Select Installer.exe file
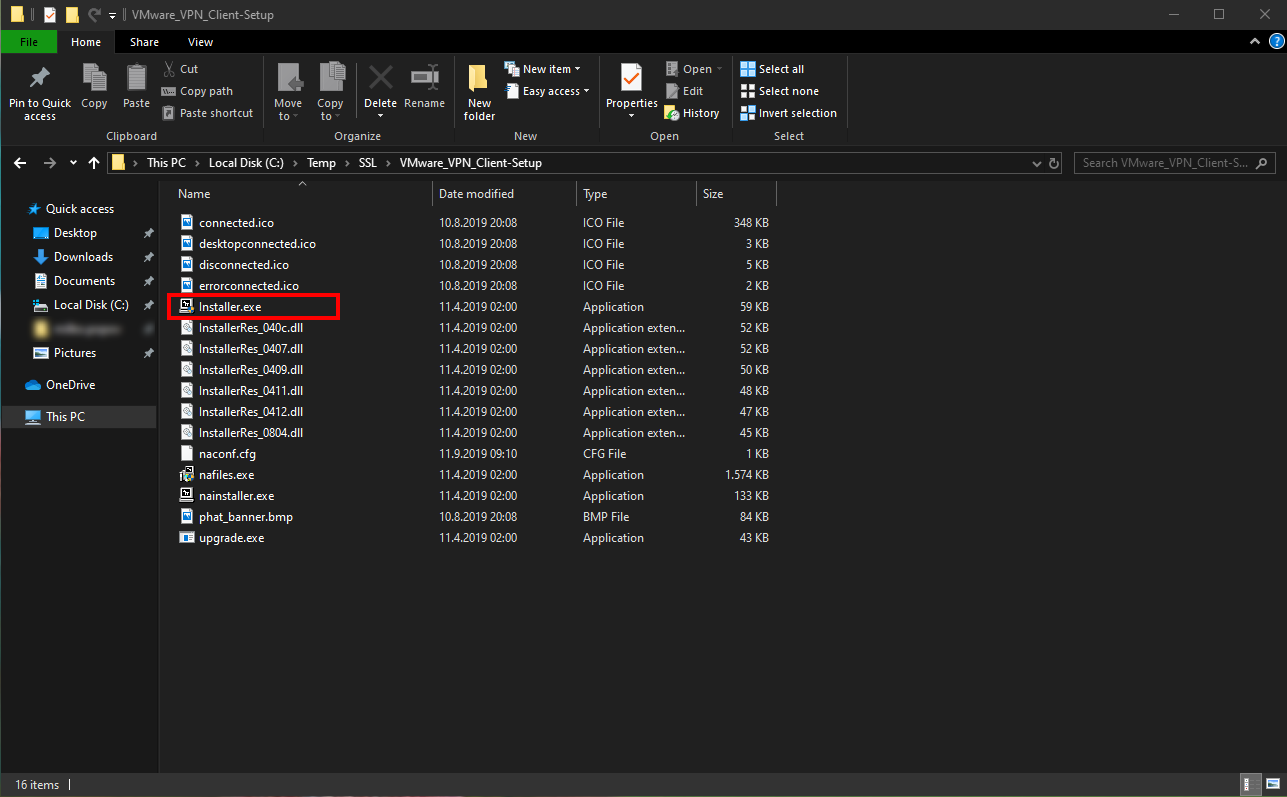The width and height of the screenshot is (1287, 797). point(230,307)
